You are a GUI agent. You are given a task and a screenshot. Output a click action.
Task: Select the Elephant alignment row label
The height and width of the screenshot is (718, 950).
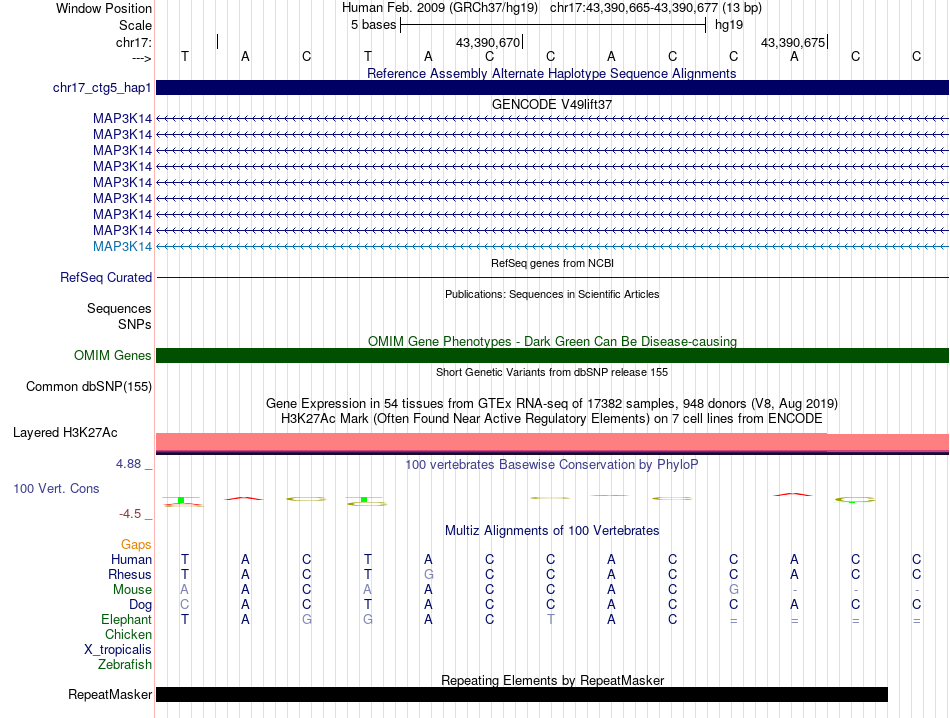126,619
